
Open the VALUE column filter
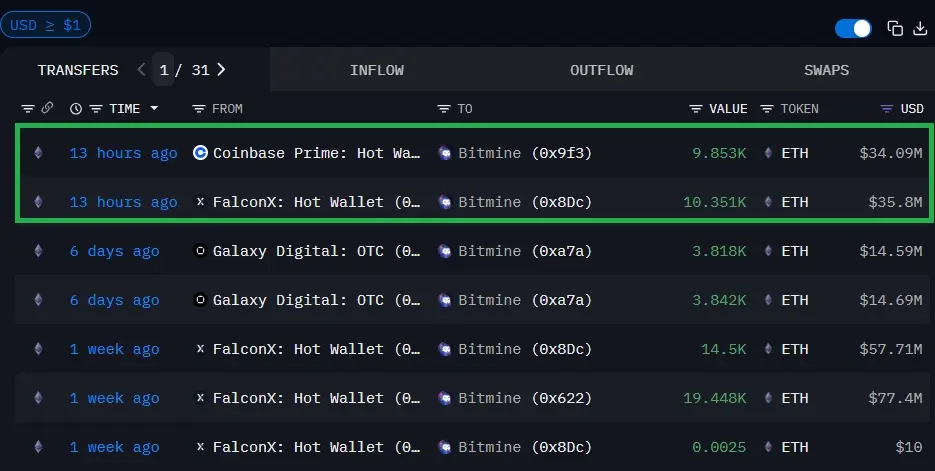coord(696,109)
